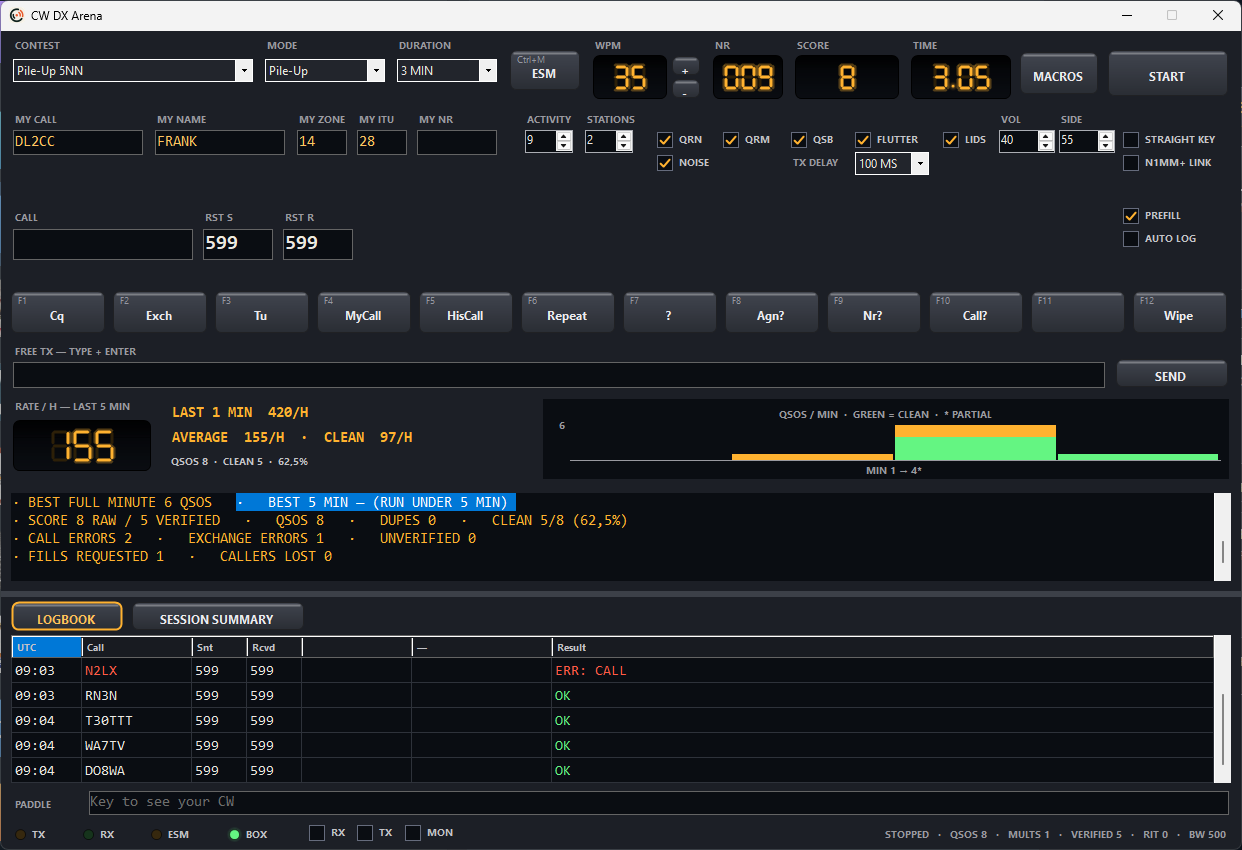The width and height of the screenshot is (1242, 850).
Task: Click the CALL input field
Action: (x=103, y=244)
